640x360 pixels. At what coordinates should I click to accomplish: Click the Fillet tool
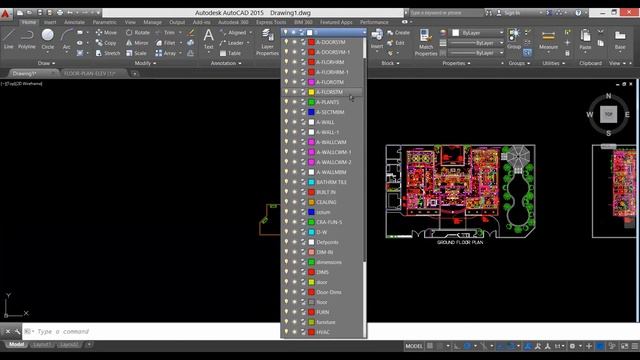click(165, 43)
